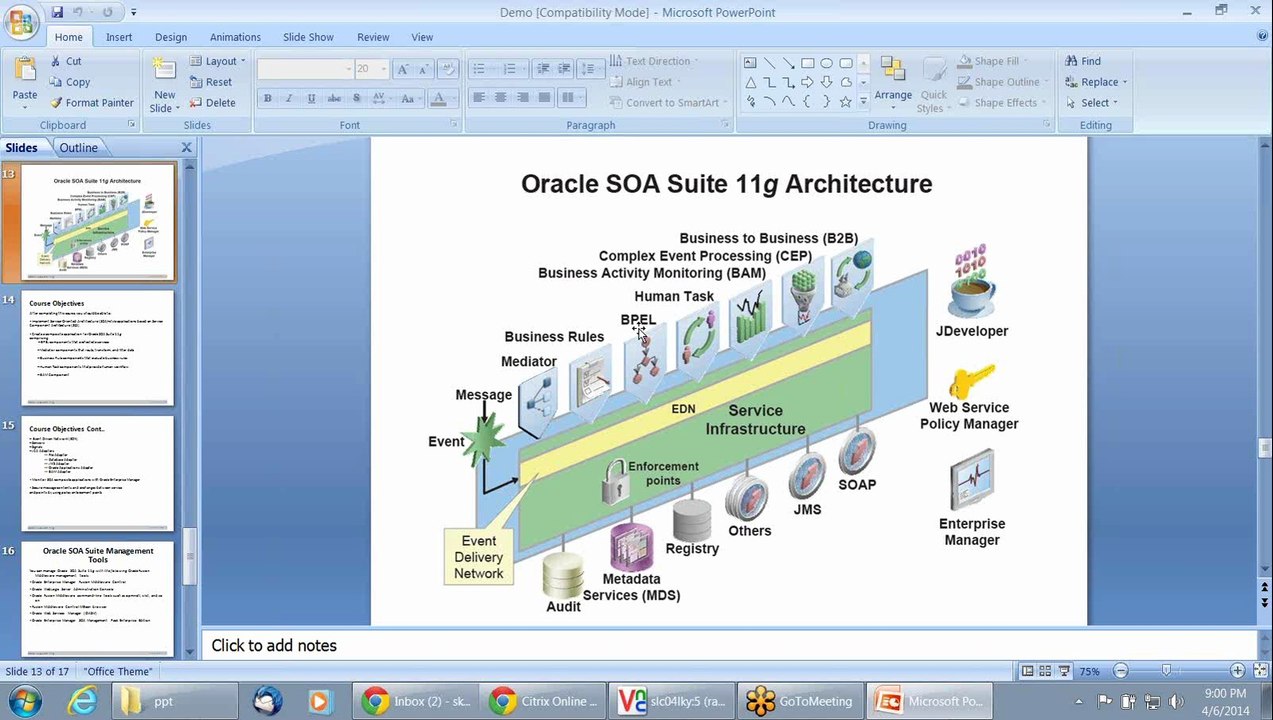
Task: Click the 75% zoom level
Action: point(1091,671)
